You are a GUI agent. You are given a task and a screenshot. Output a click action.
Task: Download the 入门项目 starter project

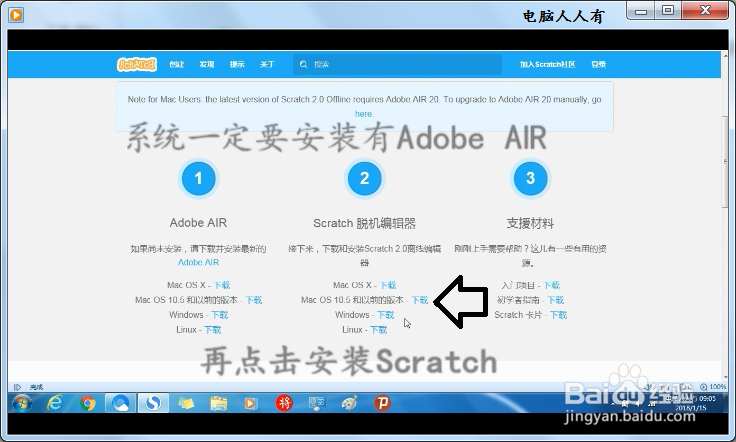(552, 285)
